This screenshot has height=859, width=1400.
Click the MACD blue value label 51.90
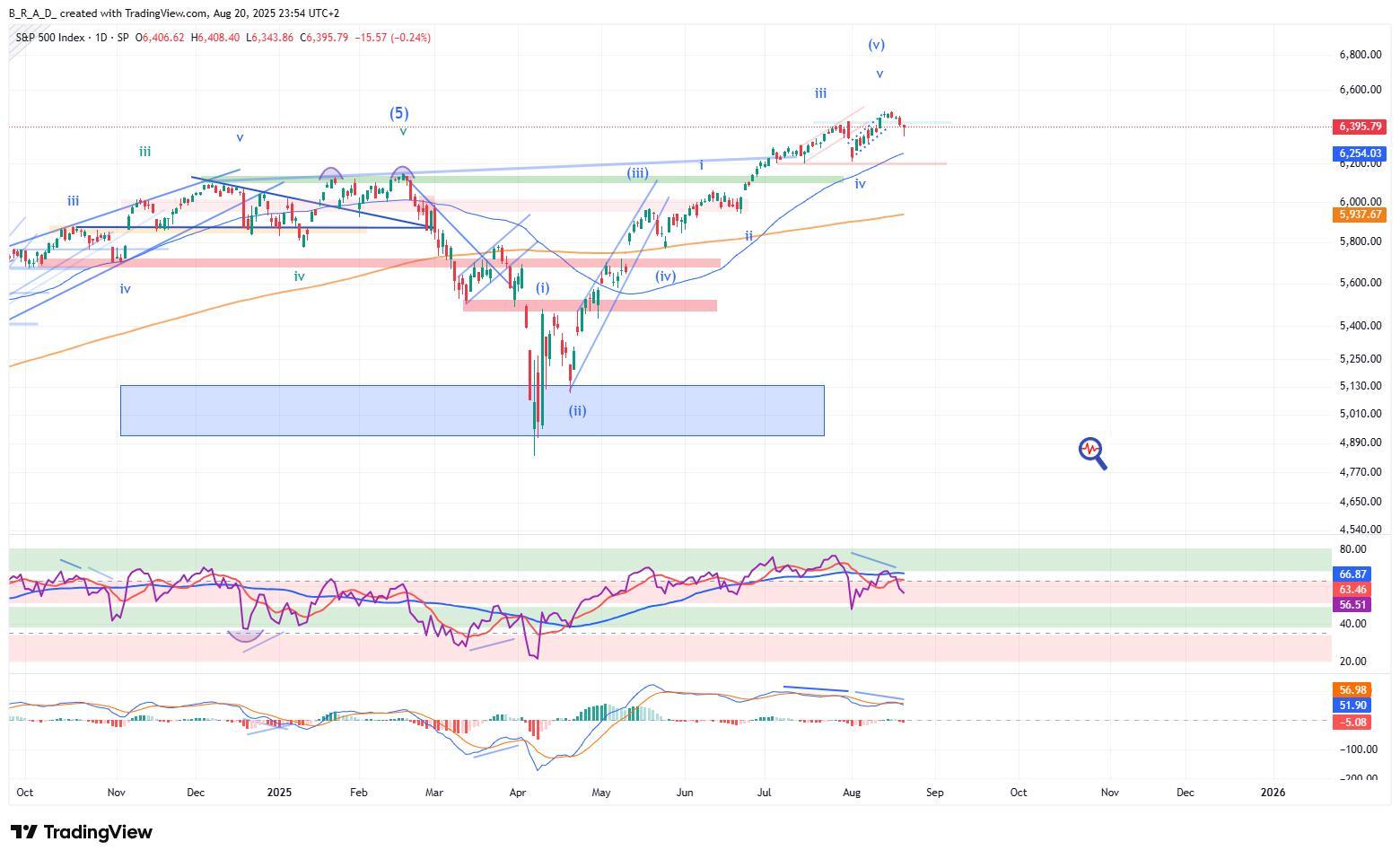(x=1352, y=706)
